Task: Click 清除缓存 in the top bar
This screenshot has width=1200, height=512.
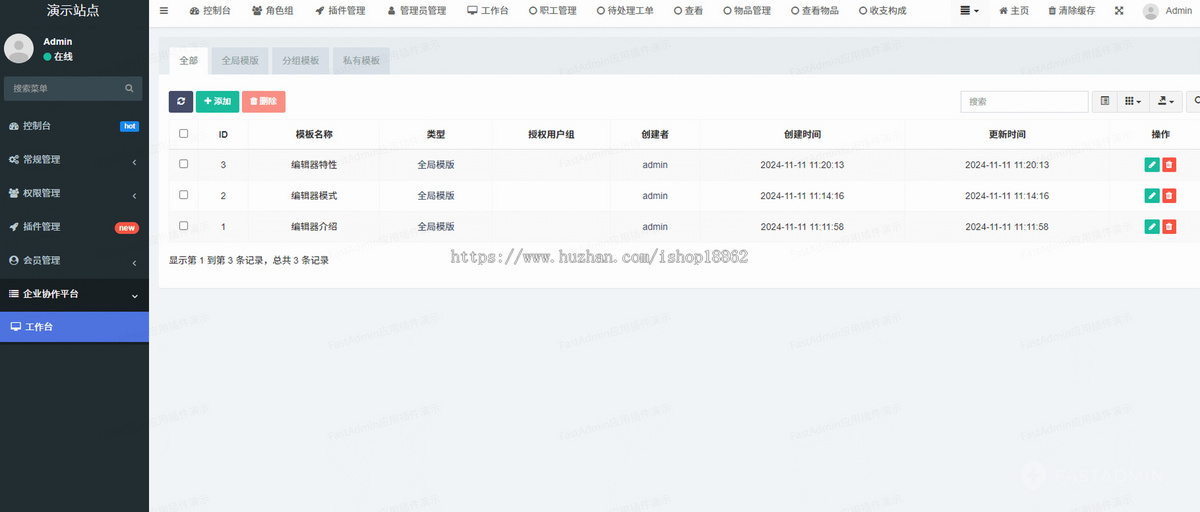Action: coord(1071,11)
